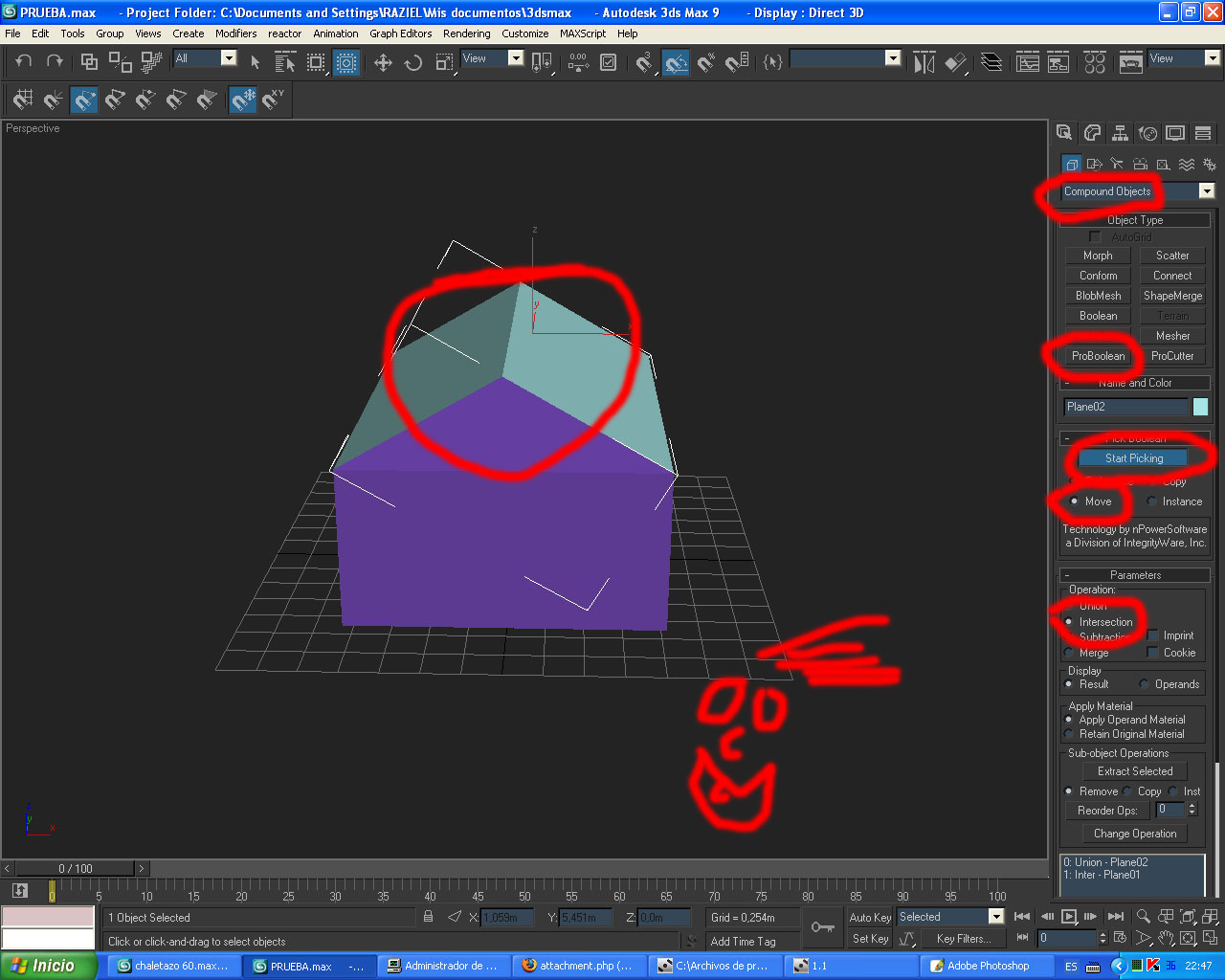Screen dimensions: 1225x980
Task: Click the Undo arrow in main toolbar
Action: pos(24,61)
